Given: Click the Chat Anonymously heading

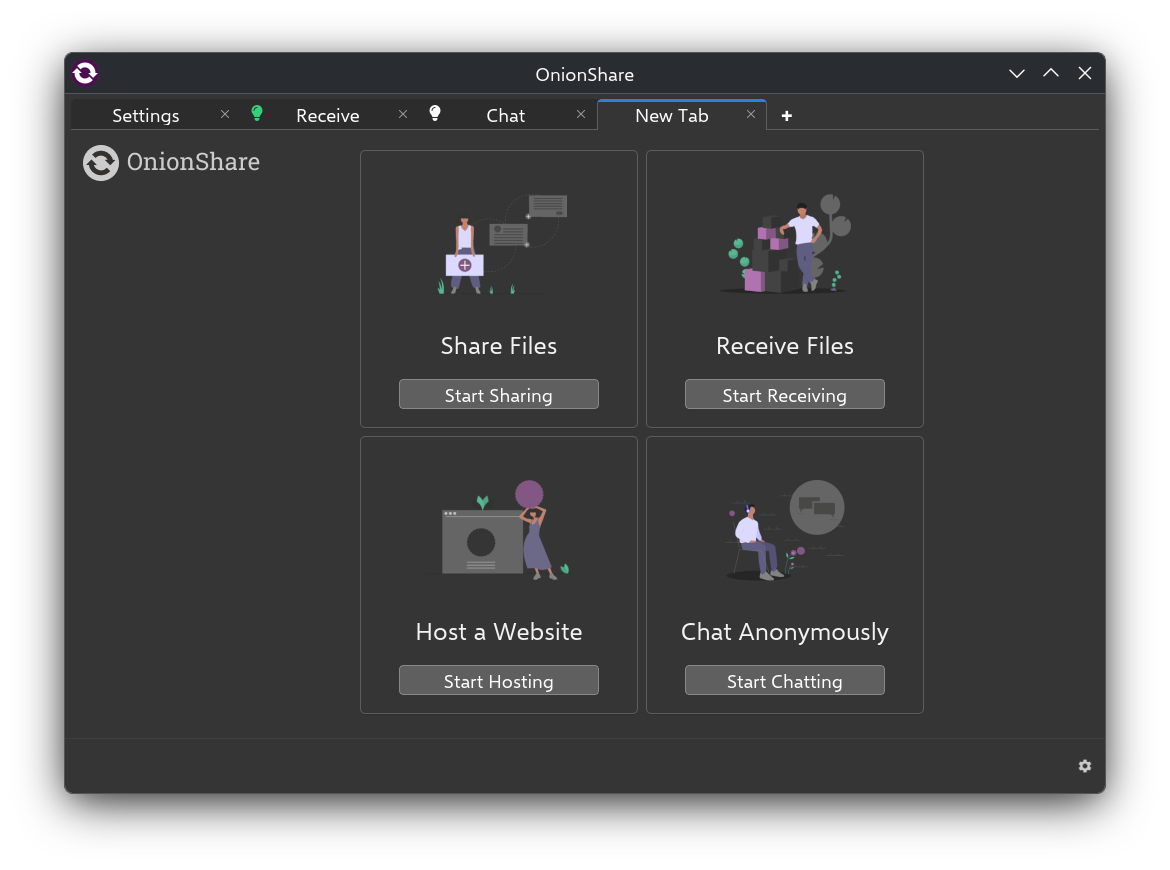Looking at the screenshot, I should [784, 633].
